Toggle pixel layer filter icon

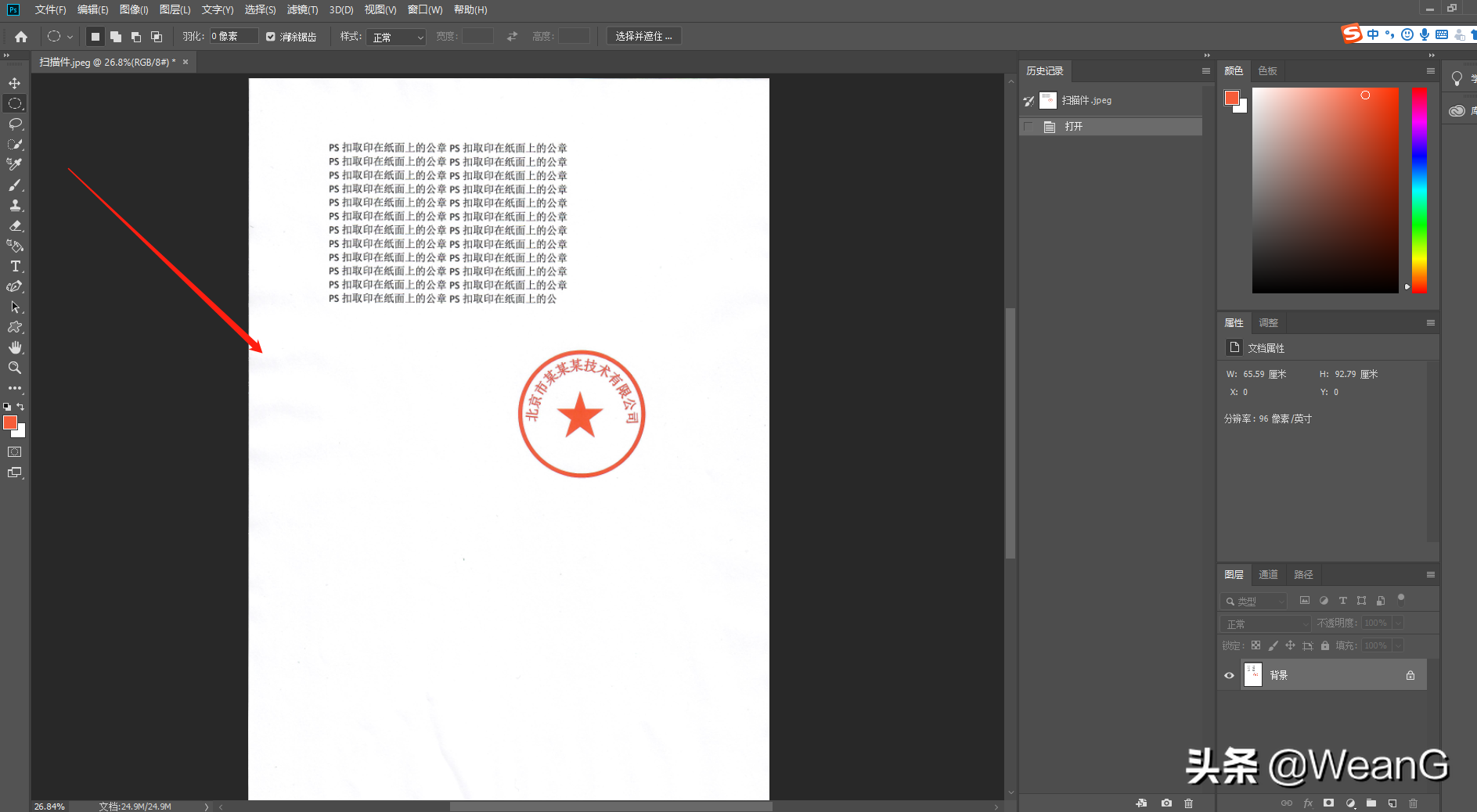(1304, 601)
